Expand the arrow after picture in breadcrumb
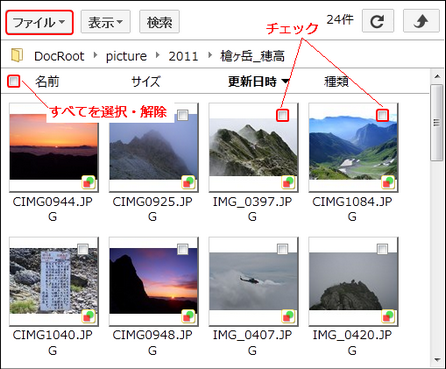The width and height of the screenshot is (446, 369). (158, 55)
